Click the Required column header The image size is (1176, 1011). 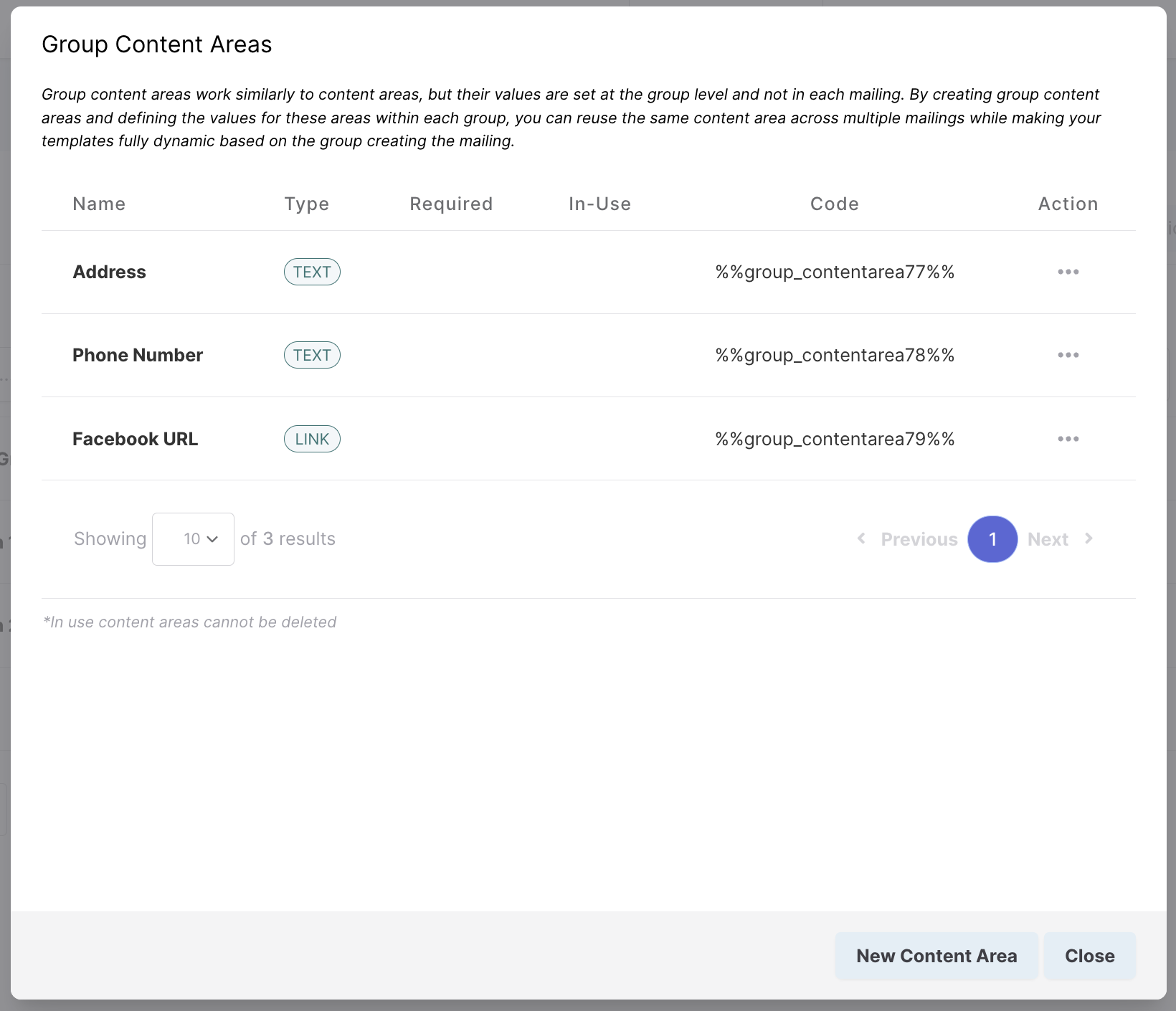click(451, 204)
